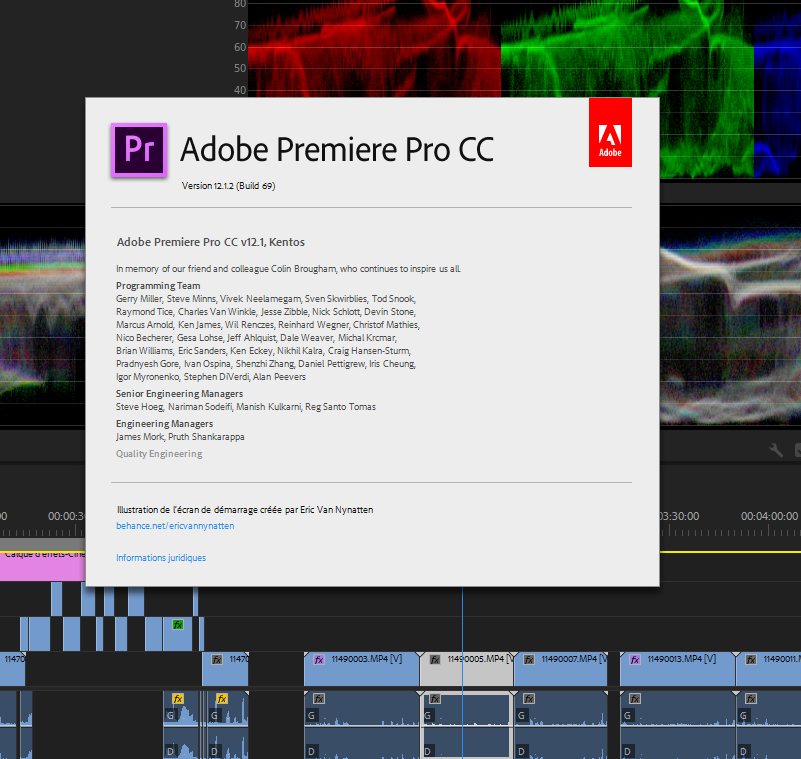Select the pink Calque d'effets adjustment clip
Viewport: 801px width, 759px height.
pos(42,566)
